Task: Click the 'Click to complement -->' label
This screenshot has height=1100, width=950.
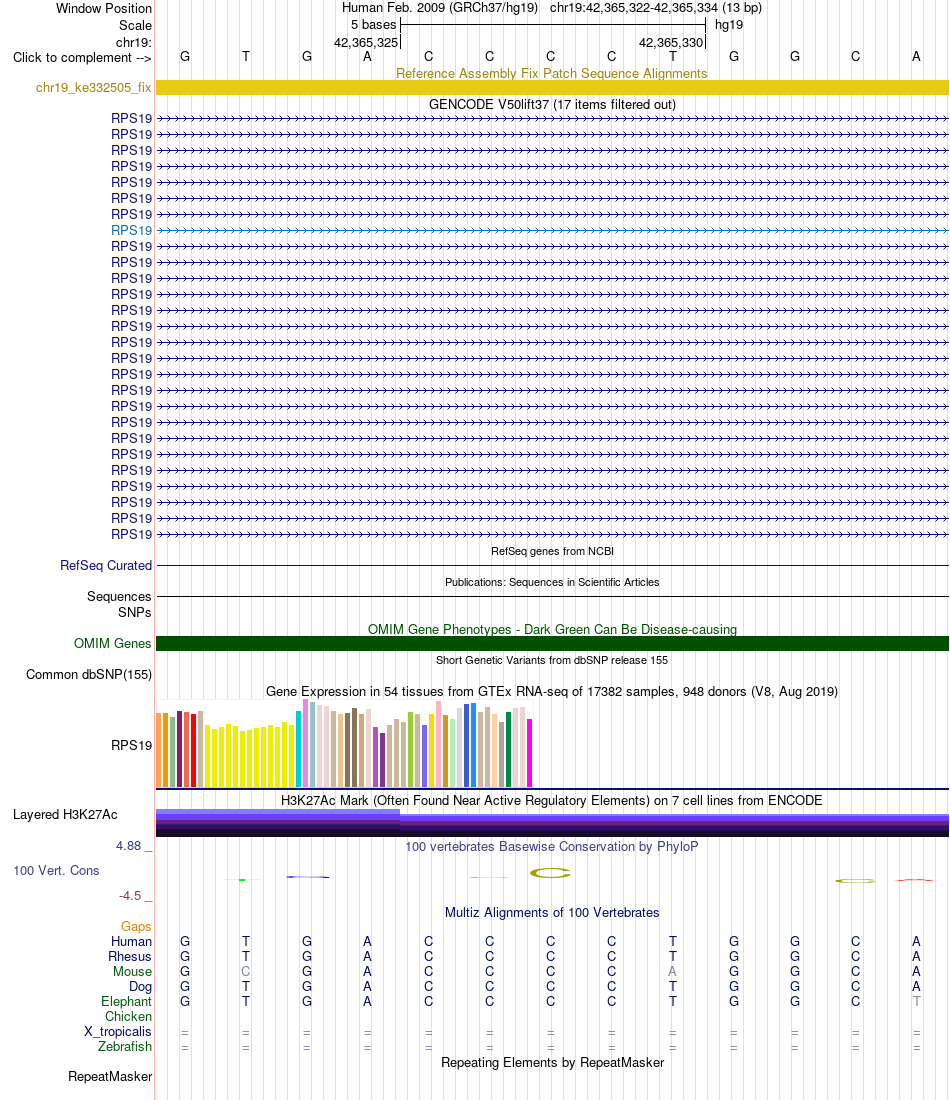Action: point(82,58)
